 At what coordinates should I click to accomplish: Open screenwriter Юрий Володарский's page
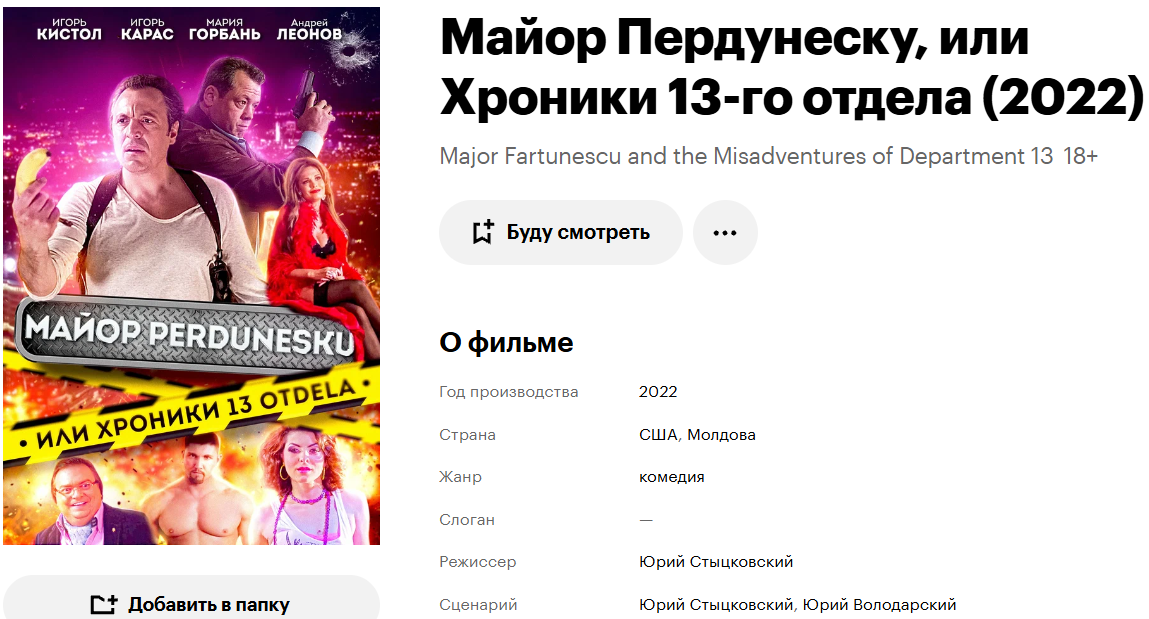click(x=879, y=605)
